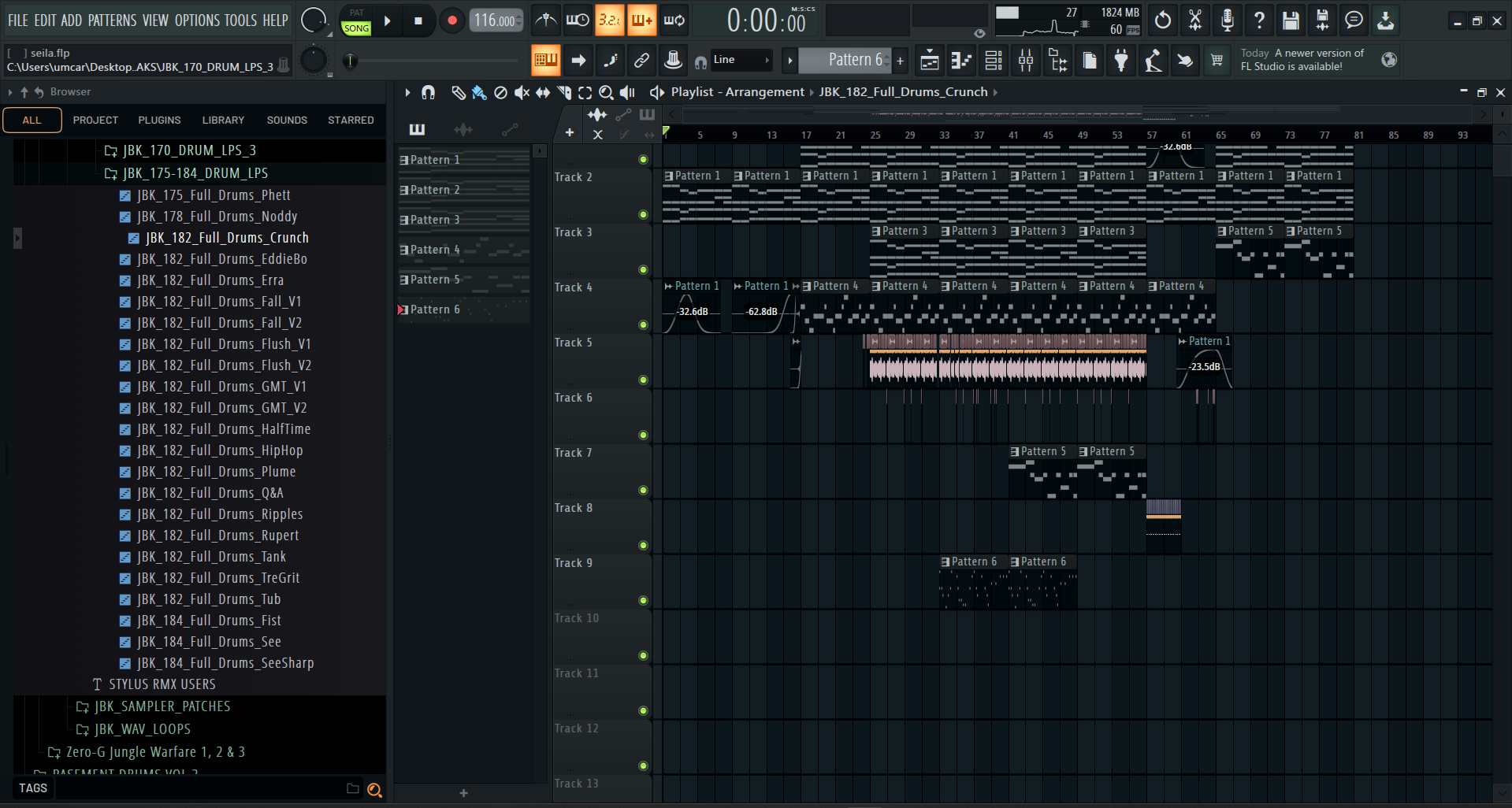Click the microphone one-click recording icon
The height and width of the screenshot is (808, 1512).
pos(1228,20)
